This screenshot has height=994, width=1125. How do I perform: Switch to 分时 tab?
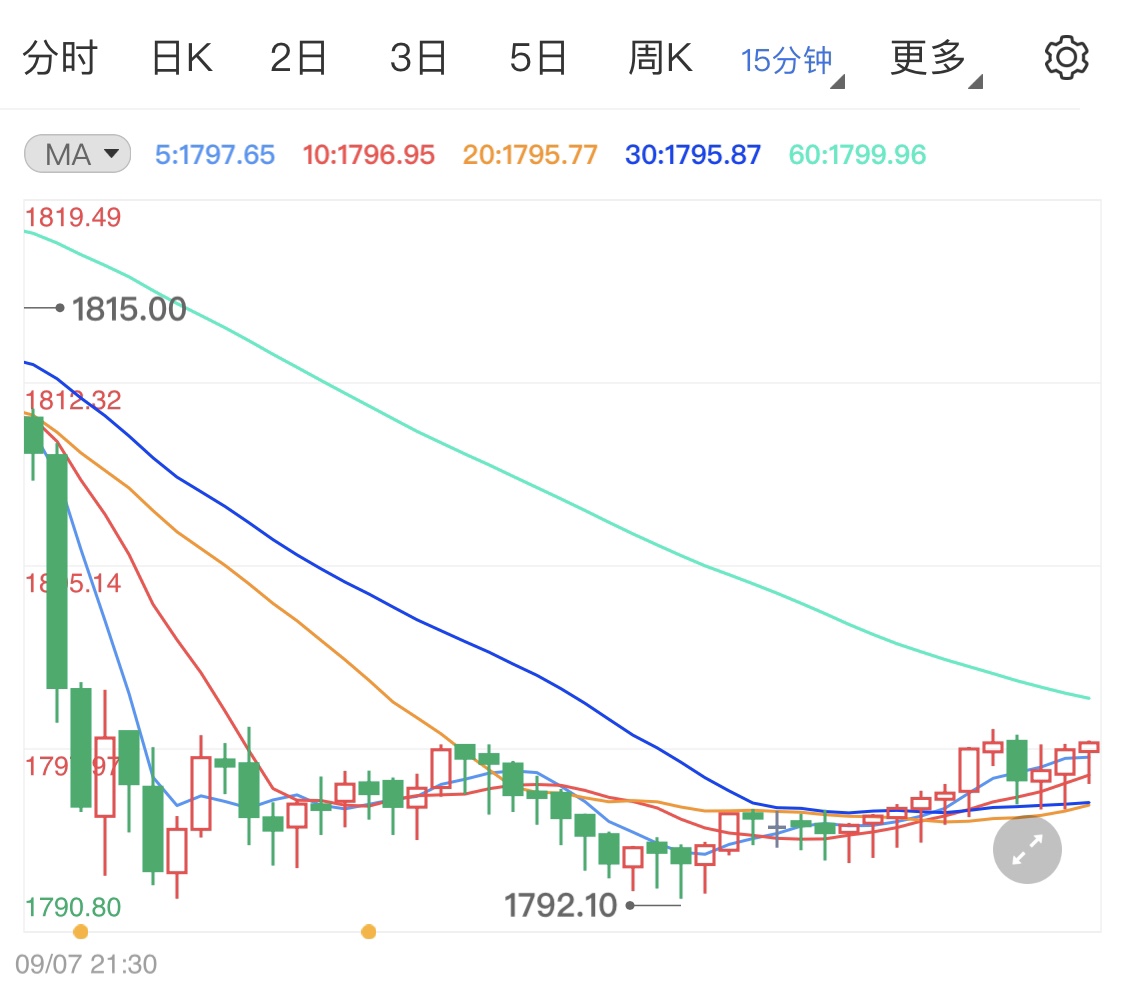coord(60,58)
